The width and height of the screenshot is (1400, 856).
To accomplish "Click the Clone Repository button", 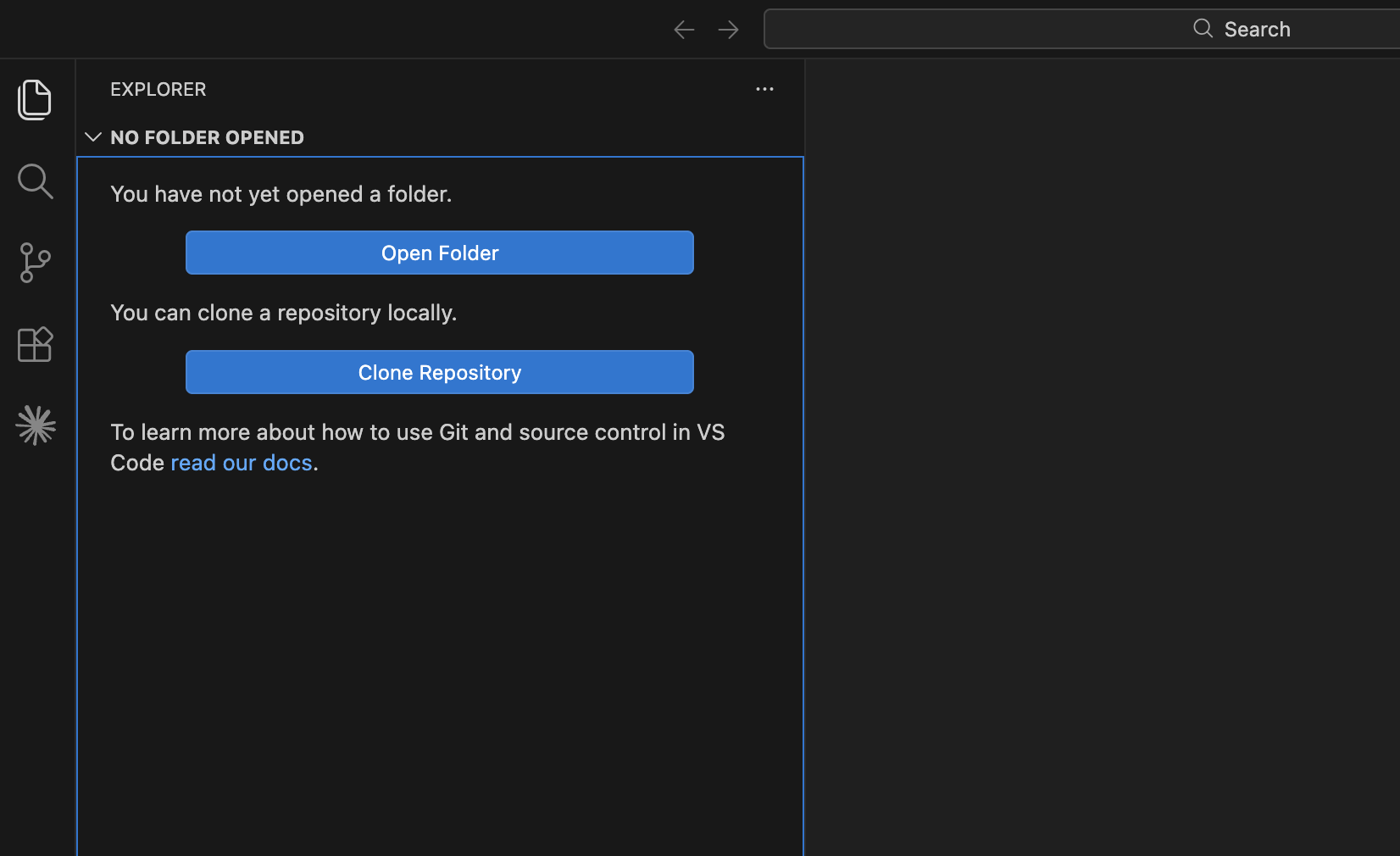I will pos(440,372).
